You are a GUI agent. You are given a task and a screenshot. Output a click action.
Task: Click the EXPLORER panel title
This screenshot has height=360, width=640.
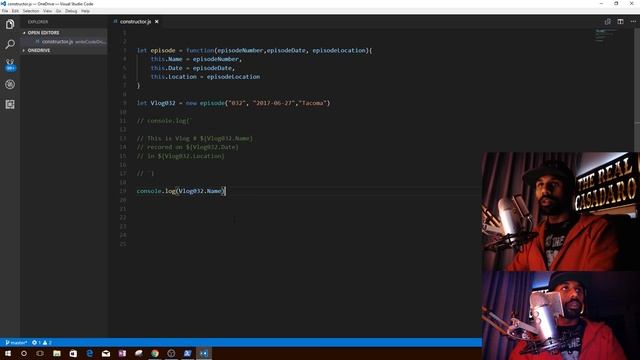click(38, 22)
